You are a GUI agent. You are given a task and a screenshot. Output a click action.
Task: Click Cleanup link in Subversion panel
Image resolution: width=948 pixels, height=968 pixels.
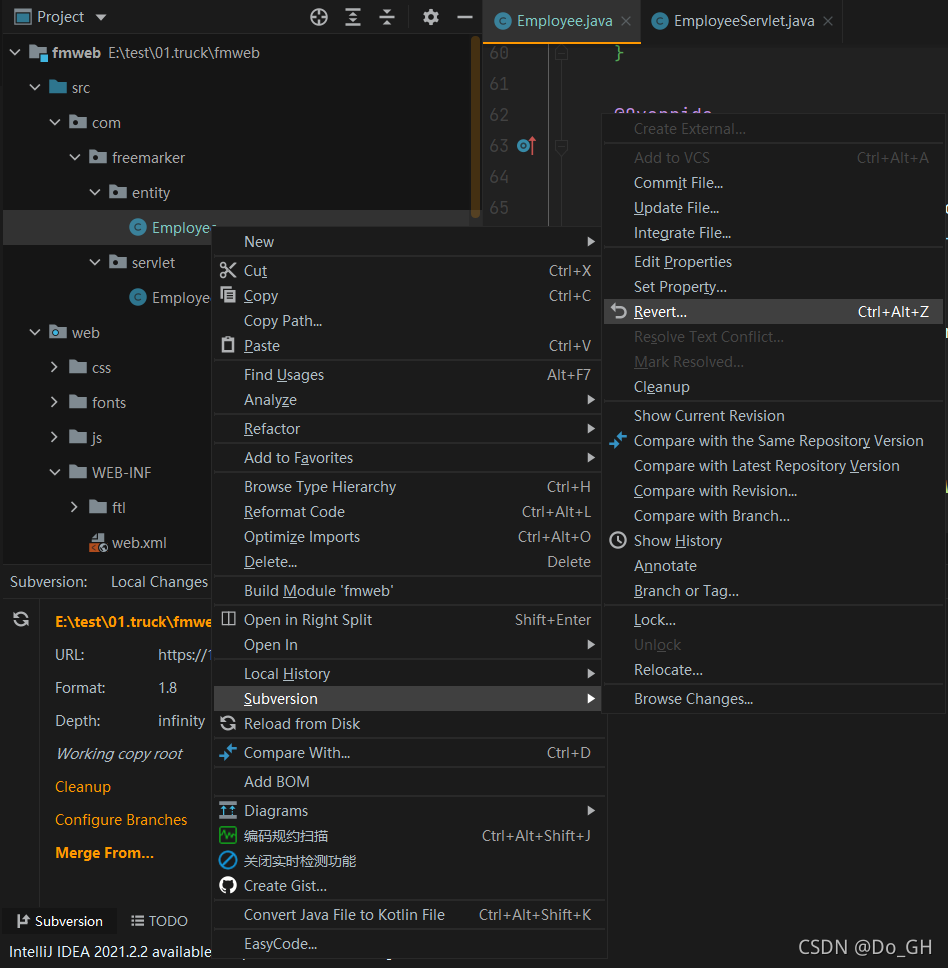[x=83, y=786]
